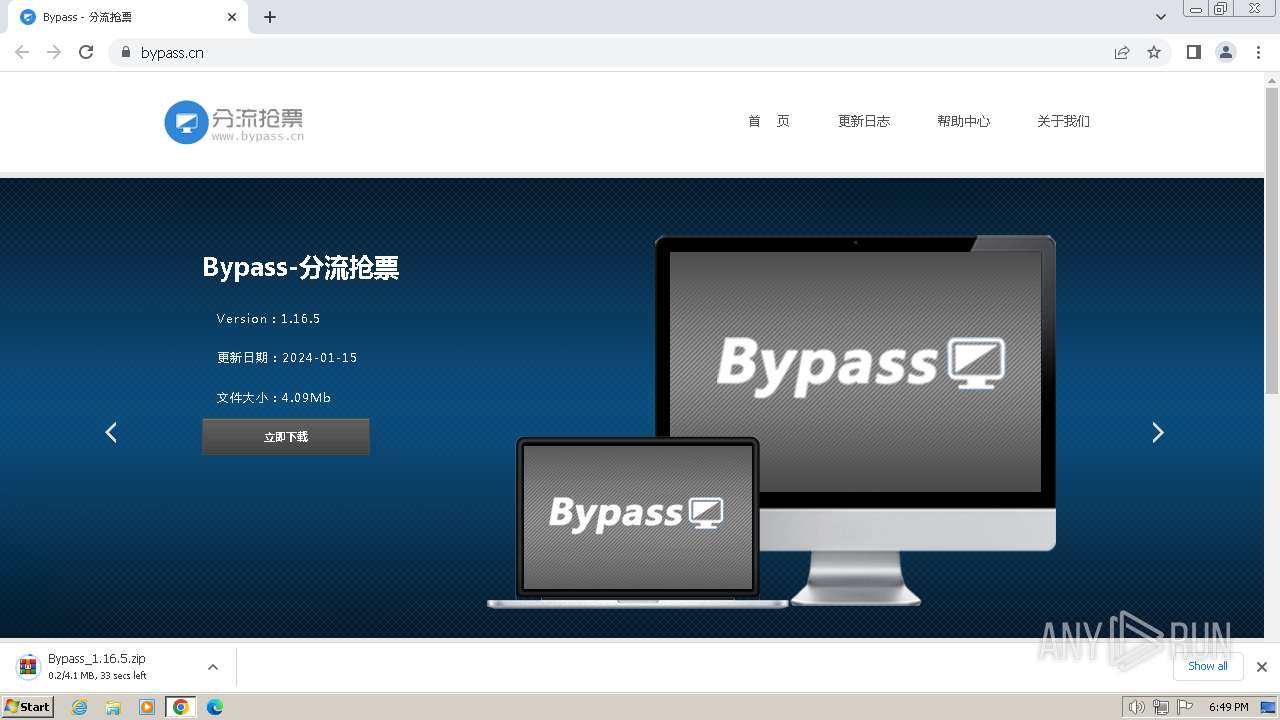
Task: Click the Bypass laptop image
Action: tap(637, 523)
